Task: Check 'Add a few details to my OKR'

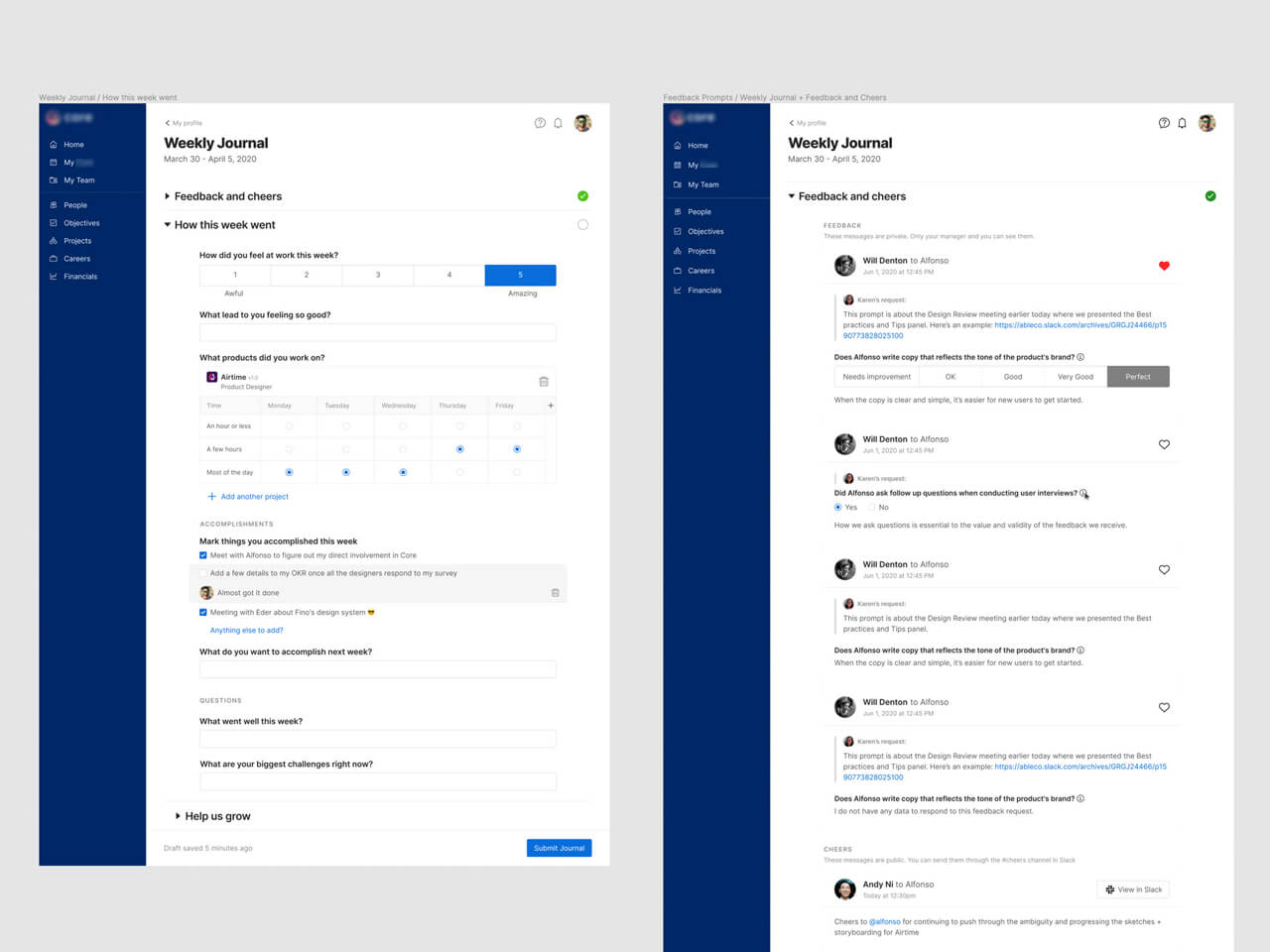Action: 203,573
